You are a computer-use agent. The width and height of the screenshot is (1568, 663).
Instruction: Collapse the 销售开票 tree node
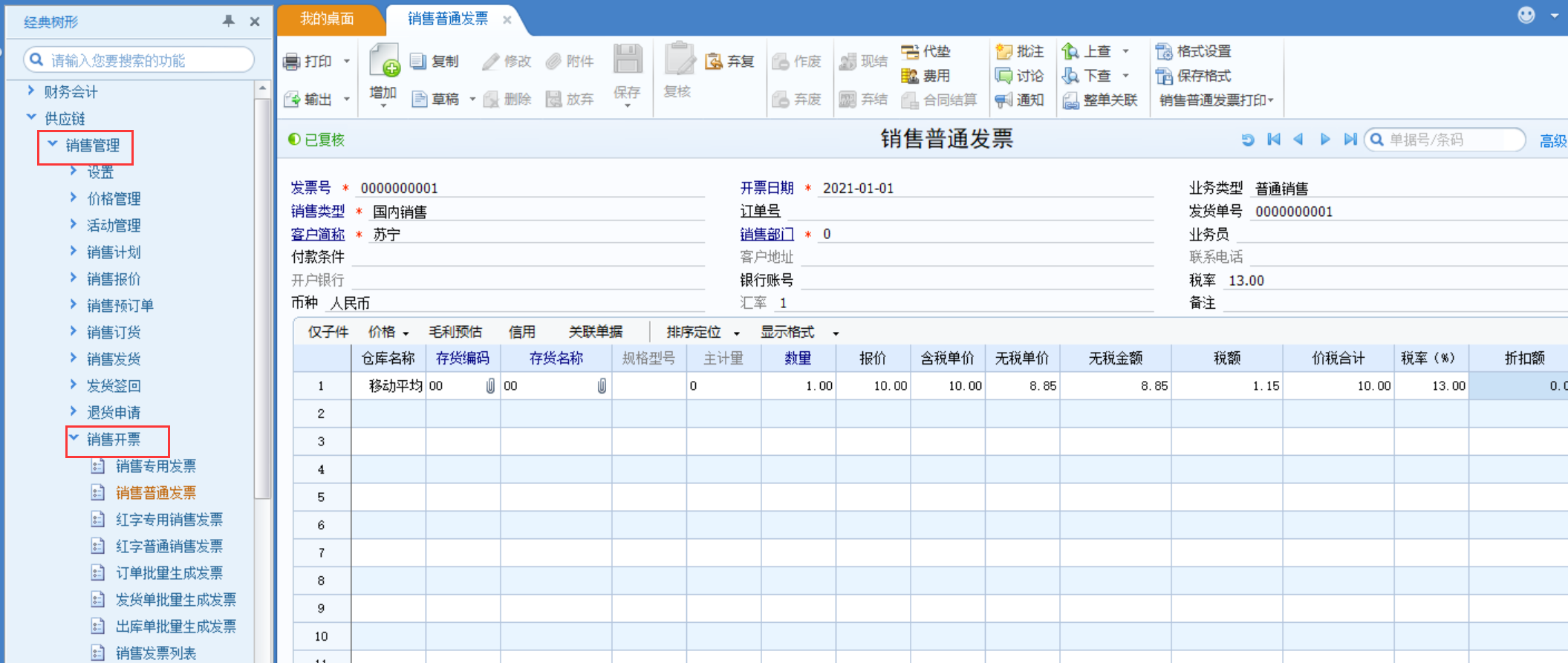(x=74, y=438)
